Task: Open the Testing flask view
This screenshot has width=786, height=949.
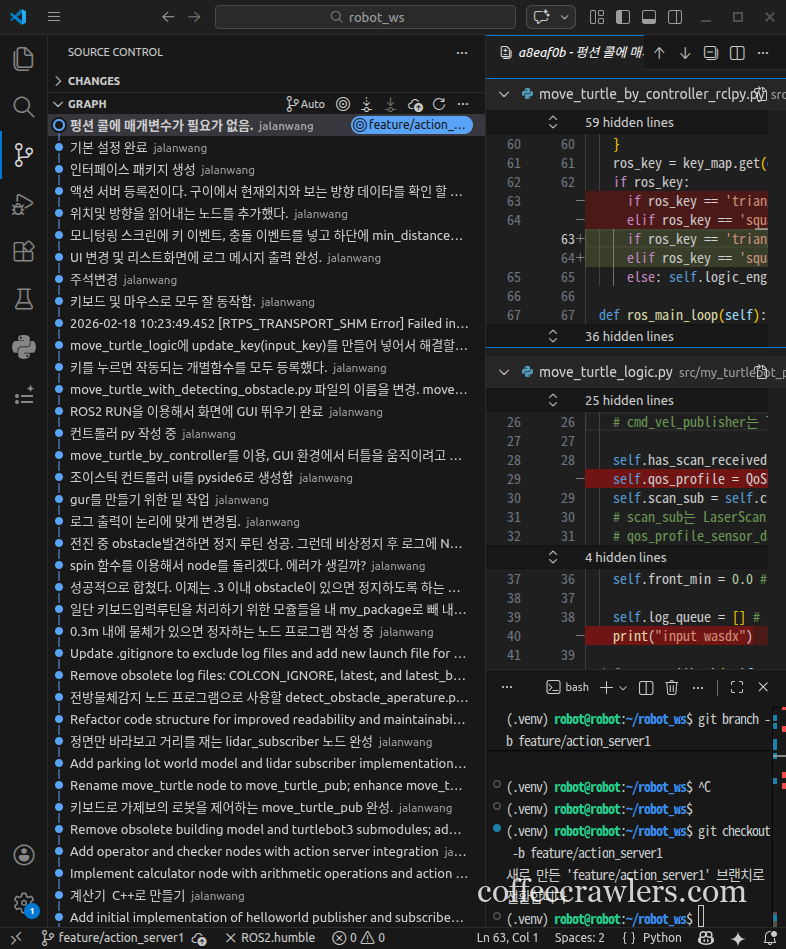Action: pos(23,299)
